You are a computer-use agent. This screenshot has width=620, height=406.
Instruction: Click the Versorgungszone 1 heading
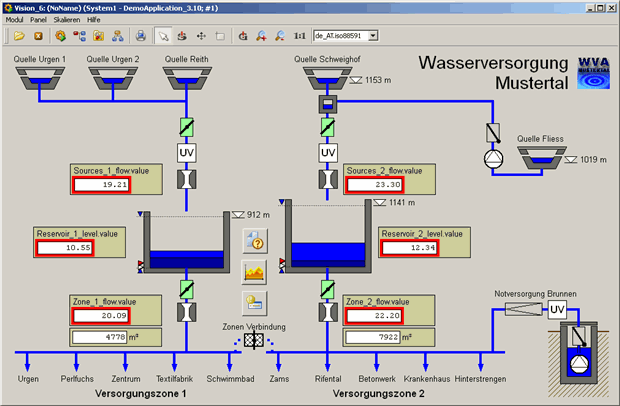point(140,394)
